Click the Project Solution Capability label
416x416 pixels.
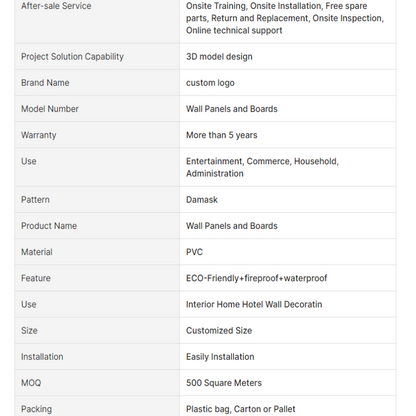tap(72, 57)
